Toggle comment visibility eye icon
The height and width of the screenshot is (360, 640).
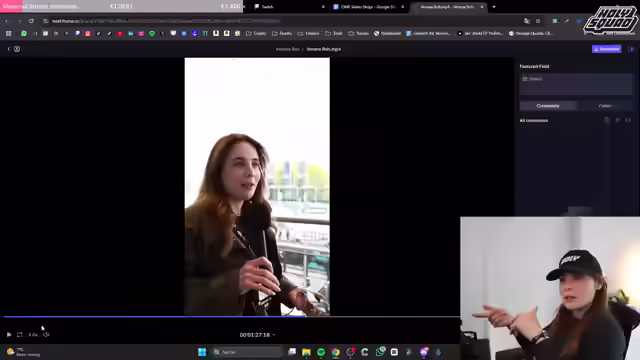628,120
